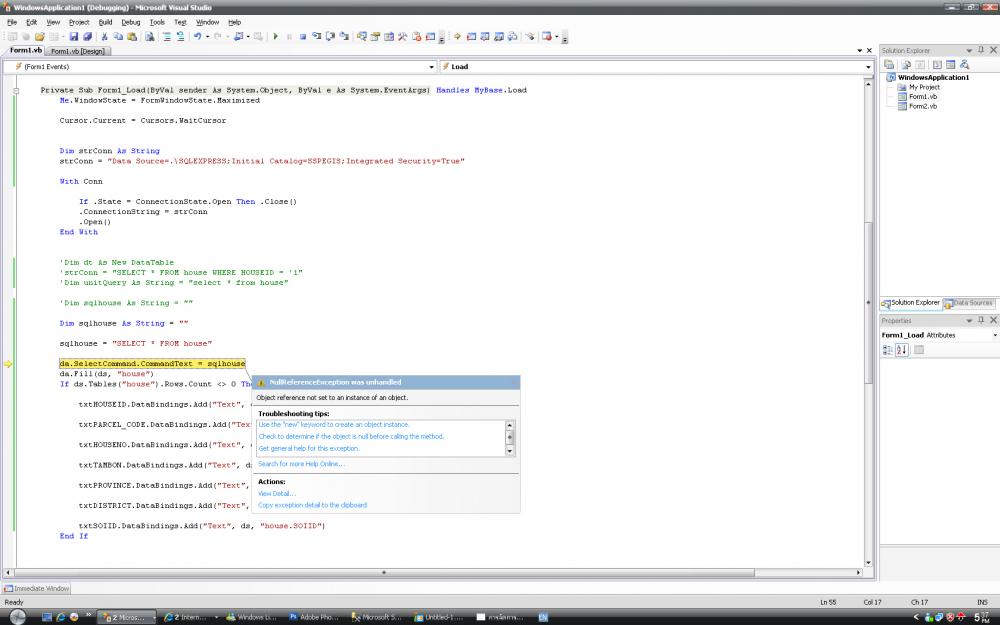Click 'Copy exception detail to the clipboard' link
Image resolution: width=1000 pixels, height=625 pixels.
(x=312, y=505)
